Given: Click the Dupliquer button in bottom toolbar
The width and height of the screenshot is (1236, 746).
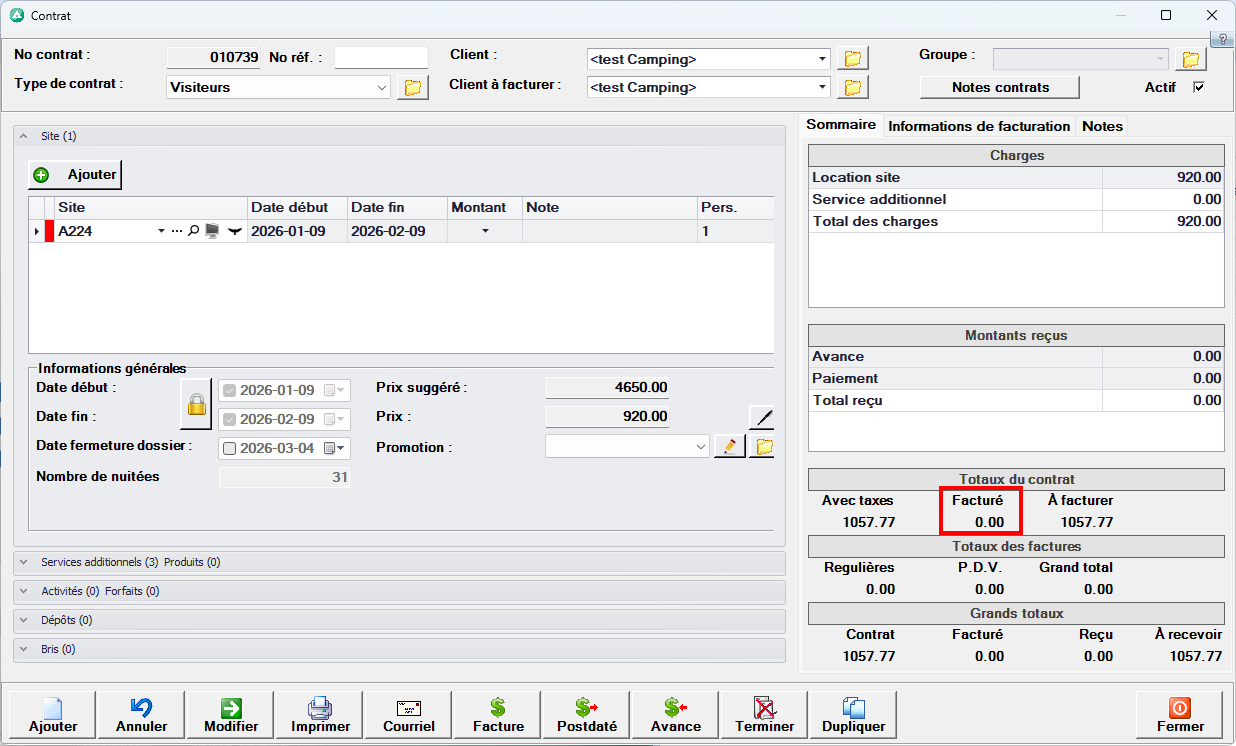Looking at the screenshot, I should click(x=853, y=715).
